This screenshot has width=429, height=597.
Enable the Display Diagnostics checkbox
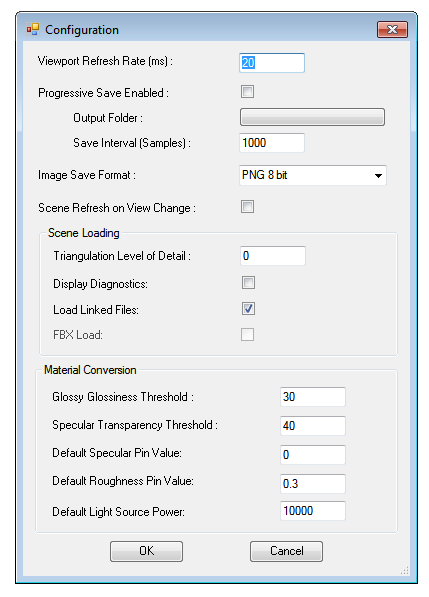coord(248,283)
